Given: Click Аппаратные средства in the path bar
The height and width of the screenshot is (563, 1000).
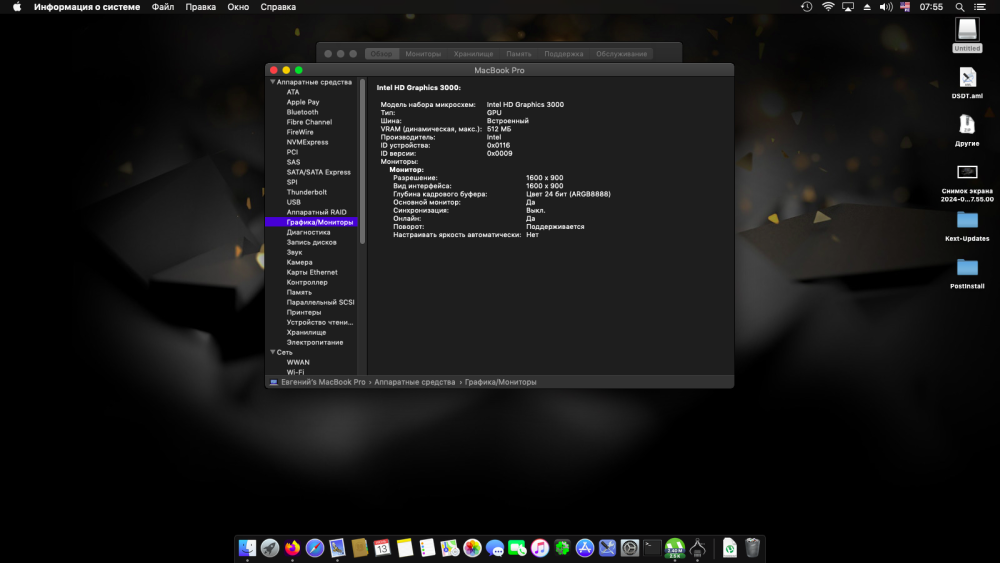Looking at the screenshot, I should [415, 382].
